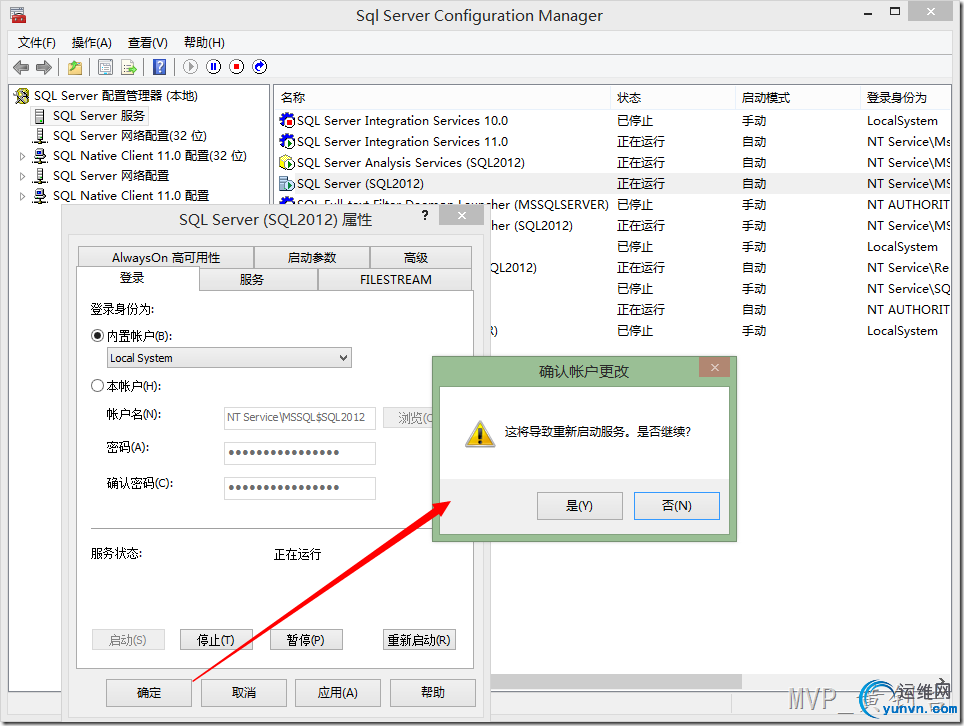Expand the SQL Server 网络配置 node
The width and height of the screenshot is (964, 726).
click(x=22, y=176)
